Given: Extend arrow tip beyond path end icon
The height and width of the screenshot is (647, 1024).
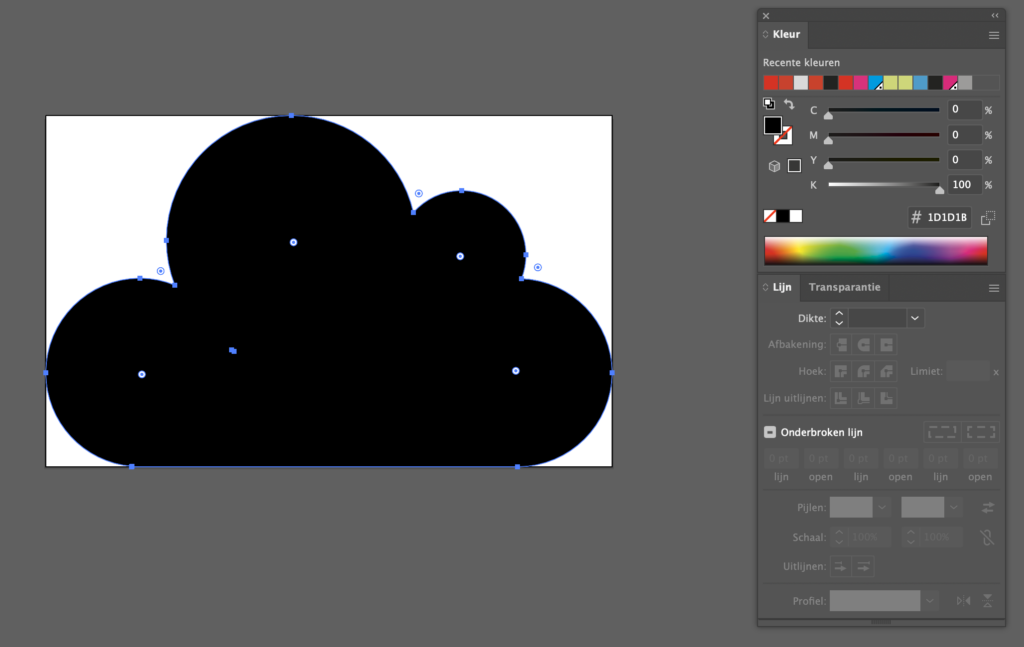Looking at the screenshot, I should 840,567.
